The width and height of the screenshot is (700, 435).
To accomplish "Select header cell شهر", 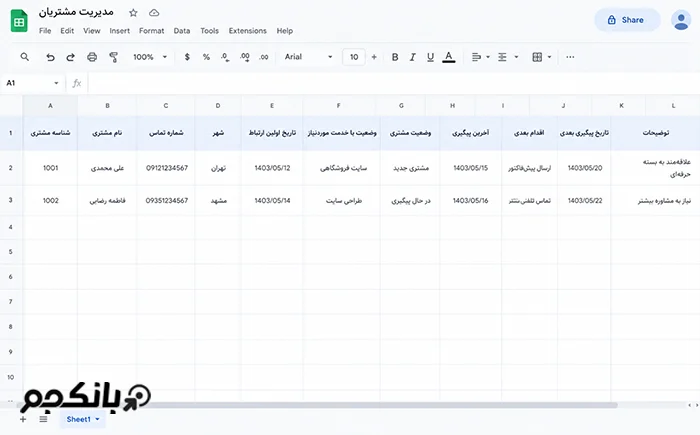I will (218, 133).
